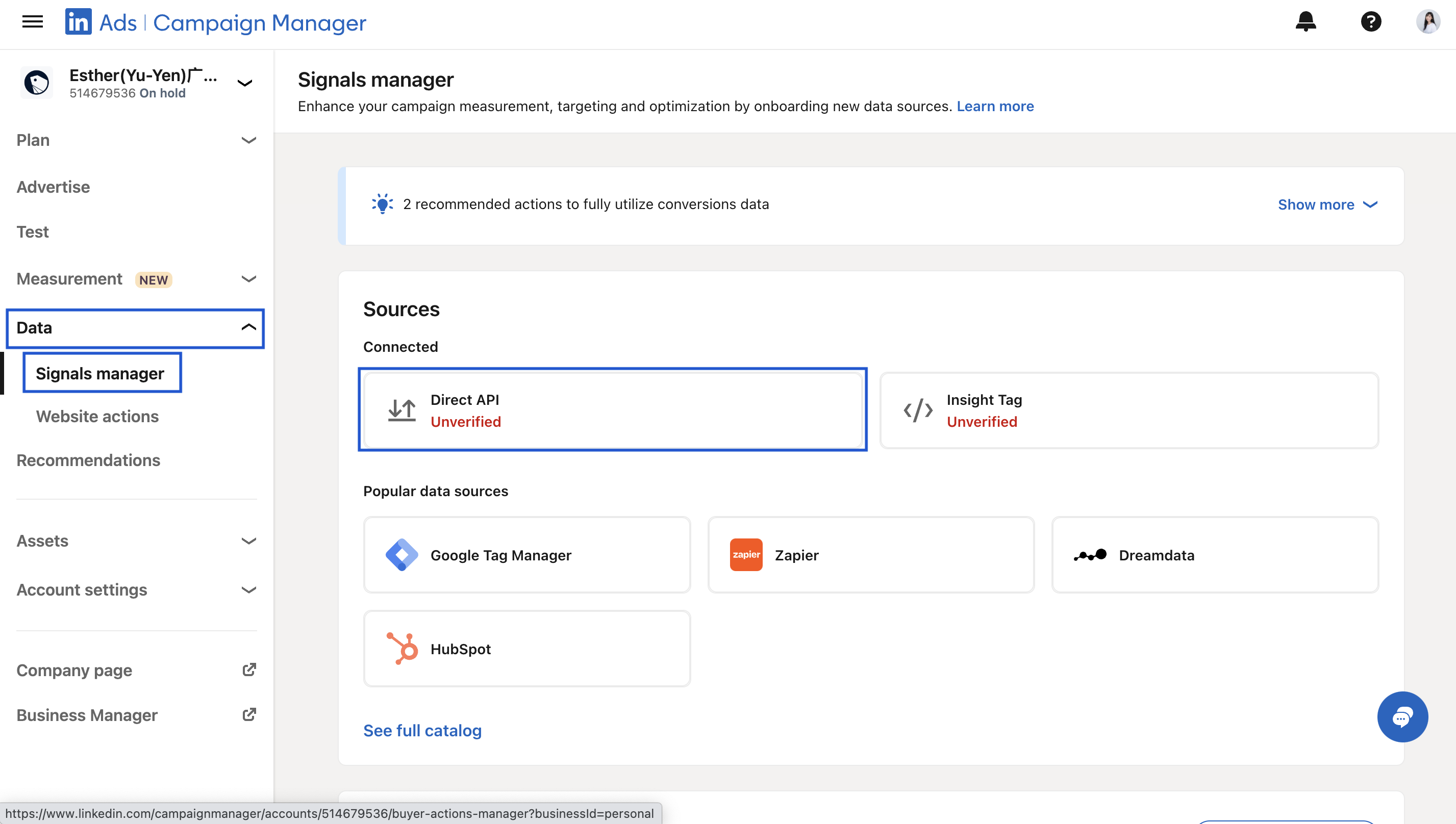Image resolution: width=1456 pixels, height=824 pixels.
Task: Click the Direct API upload-download arrows icon
Action: (401, 410)
